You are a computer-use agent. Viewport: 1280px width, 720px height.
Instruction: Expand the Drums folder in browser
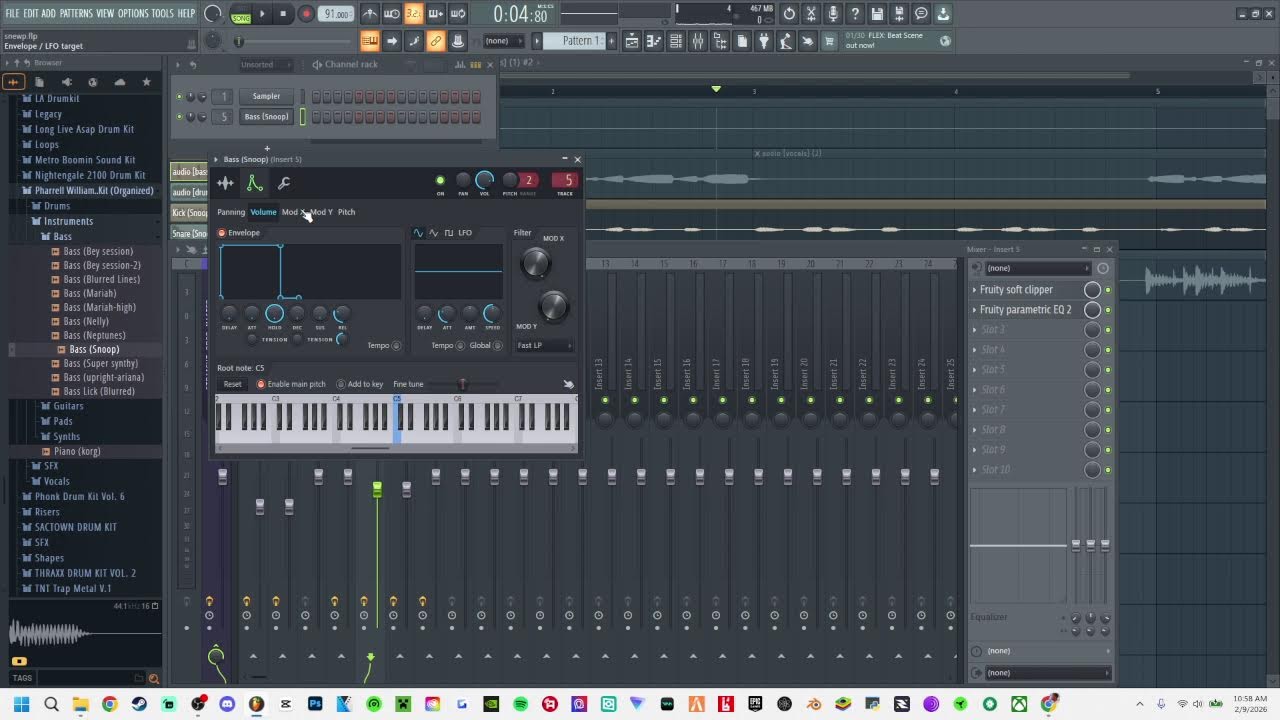[x=57, y=206]
